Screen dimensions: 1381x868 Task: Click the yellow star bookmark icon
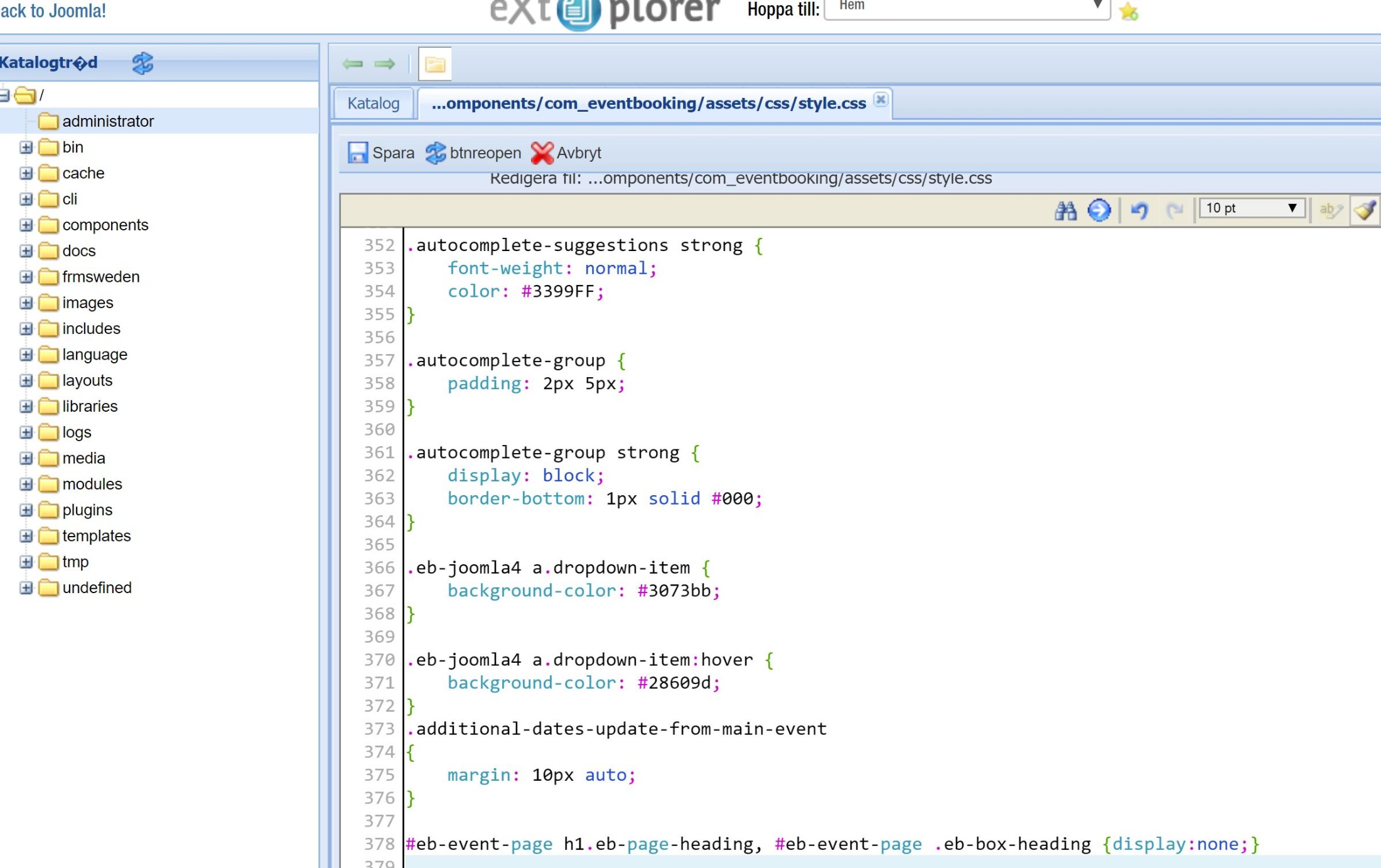1129,11
